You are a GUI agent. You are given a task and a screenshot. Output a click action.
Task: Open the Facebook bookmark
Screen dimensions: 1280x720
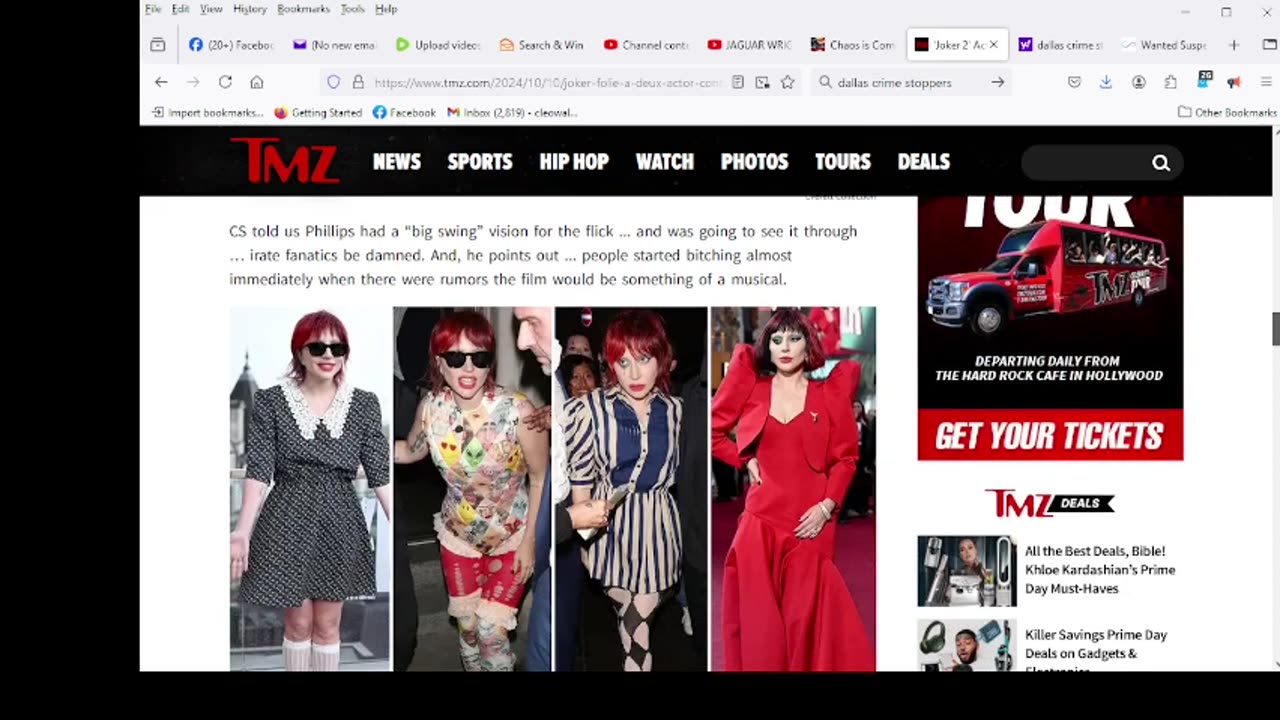404,112
